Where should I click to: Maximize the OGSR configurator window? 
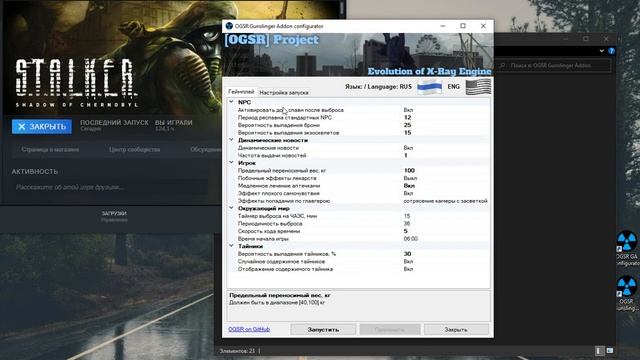click(463, 26)
